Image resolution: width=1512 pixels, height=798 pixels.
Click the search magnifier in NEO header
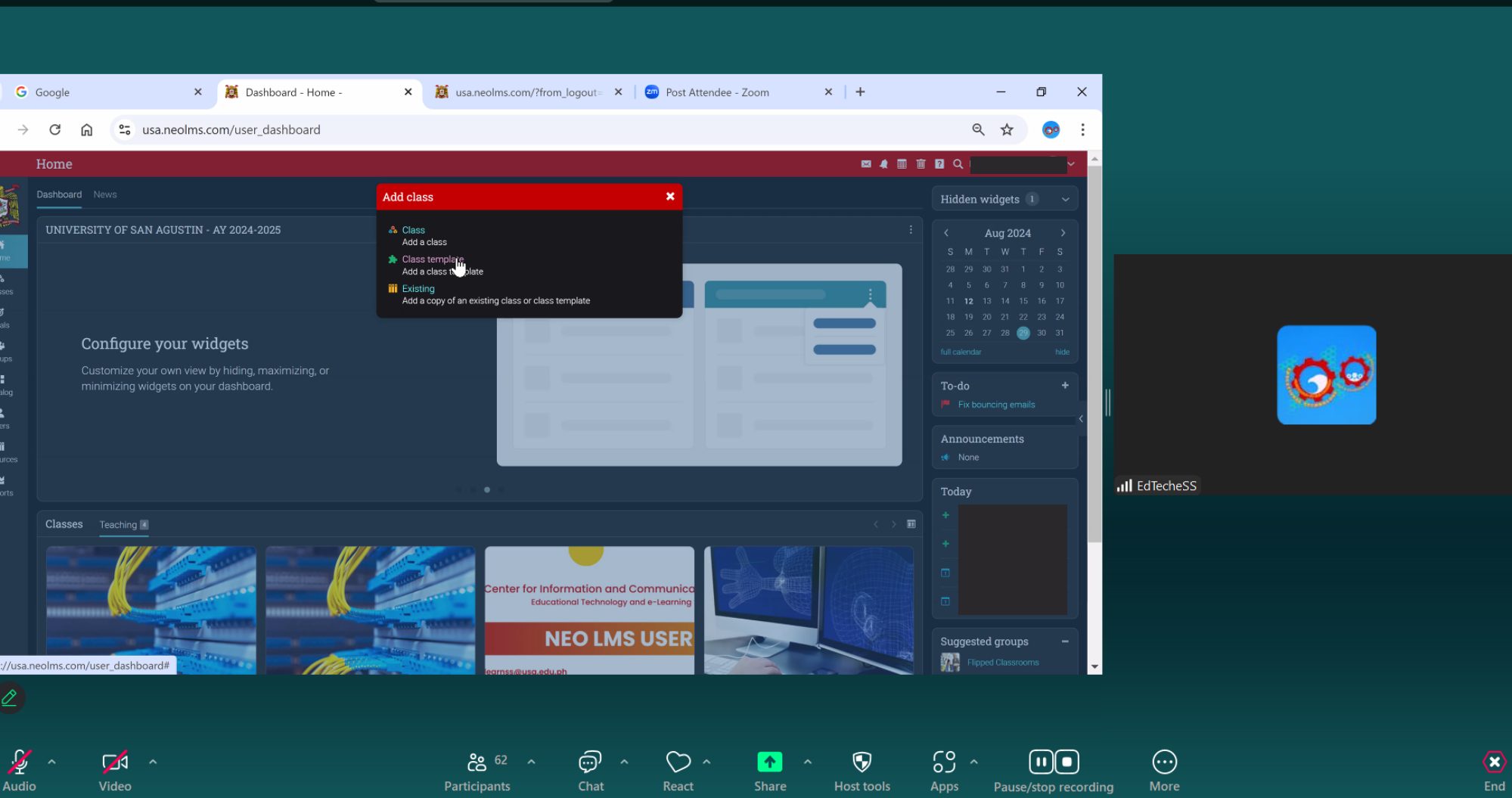[958, 164]
